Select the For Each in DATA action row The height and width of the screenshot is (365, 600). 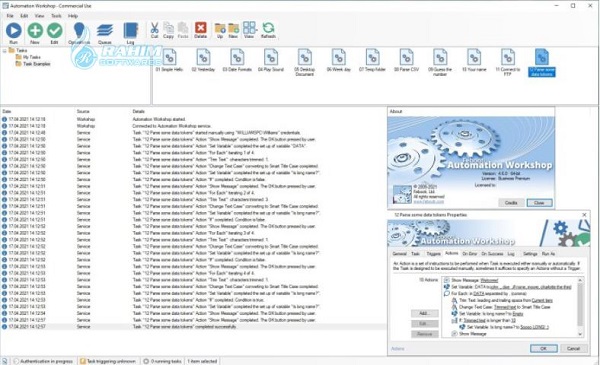pos(485,294)
